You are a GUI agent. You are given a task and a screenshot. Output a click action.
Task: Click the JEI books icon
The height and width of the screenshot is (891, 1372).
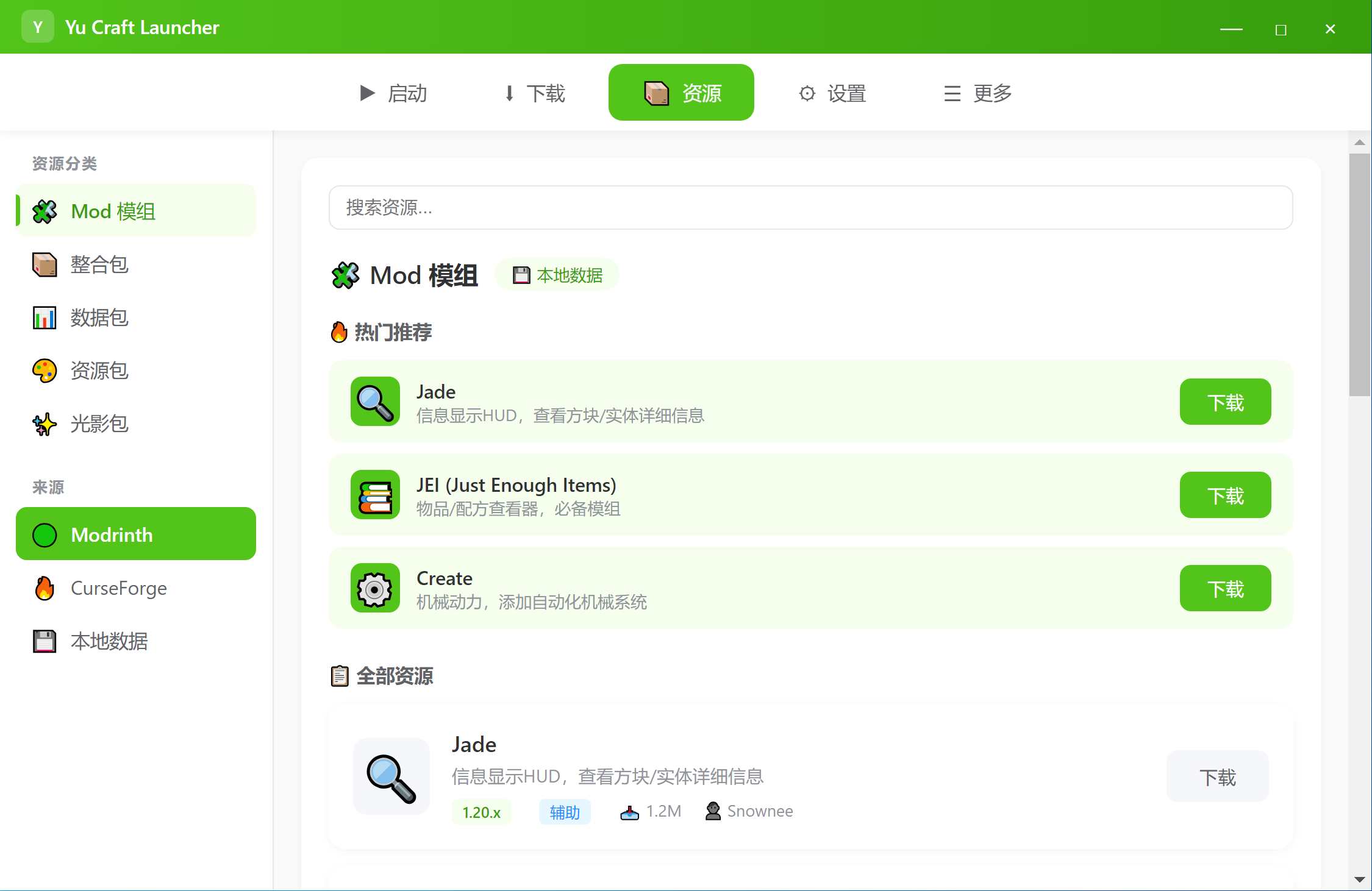click(x=375, y=494)
